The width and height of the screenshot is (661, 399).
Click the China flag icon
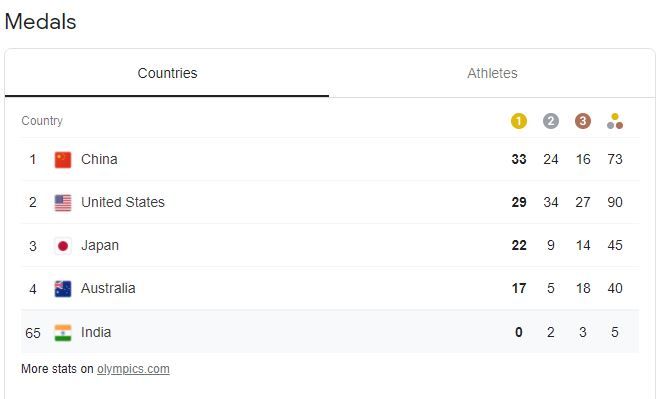tap(63, 160)
